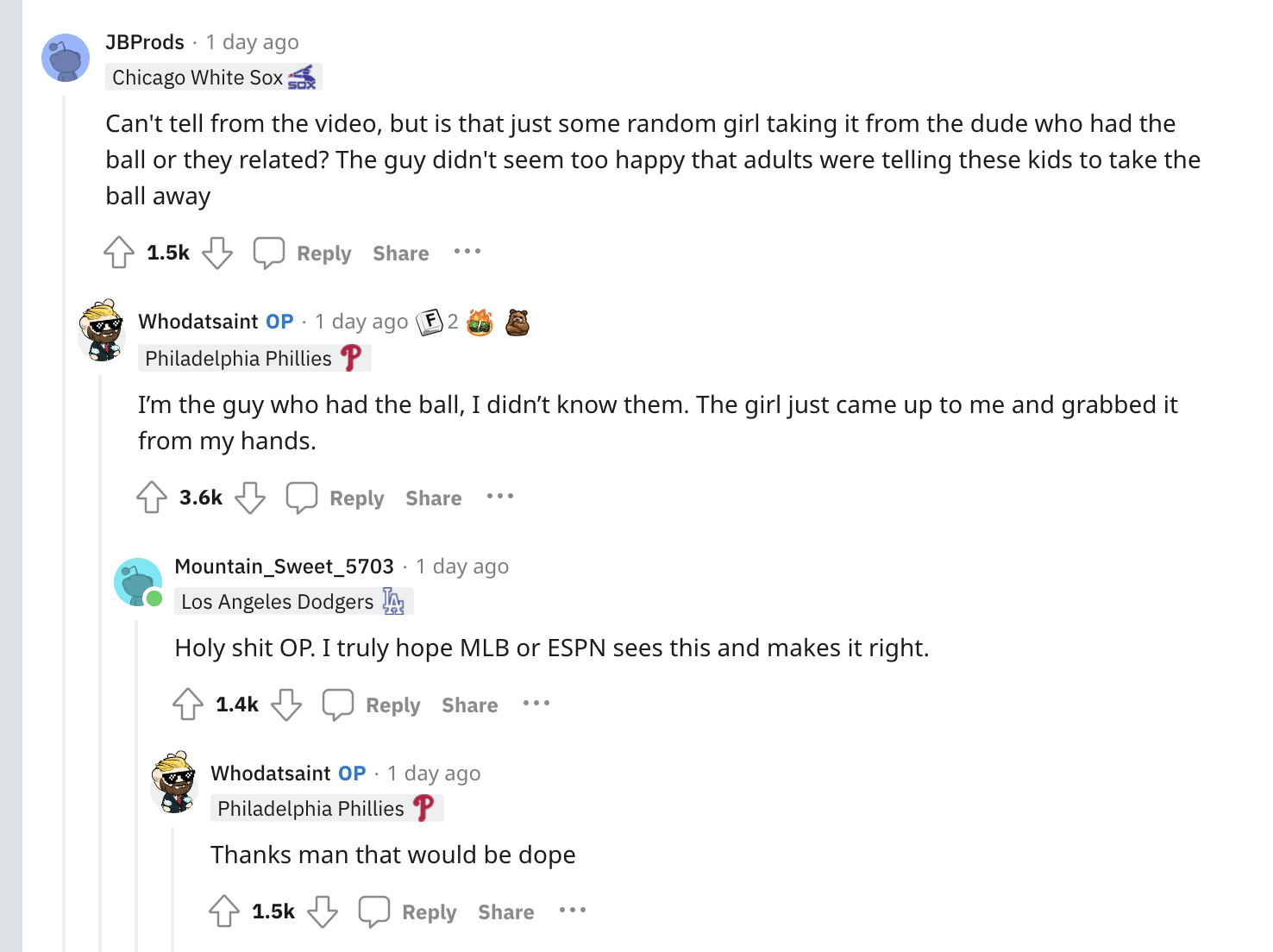Viewport: 1273px width, 952px height.
Task: Open more options menu on Mountain_Sweet_5703's comment
Action: (x=536, y=704)
